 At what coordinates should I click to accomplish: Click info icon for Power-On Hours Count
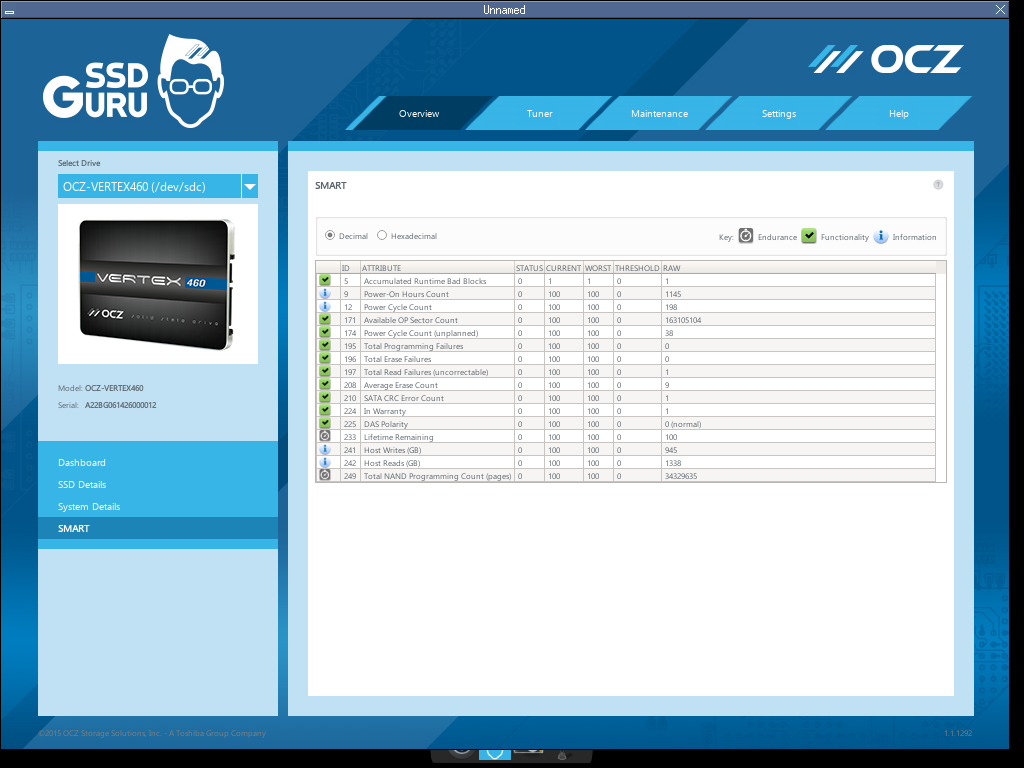coord(325,293)
